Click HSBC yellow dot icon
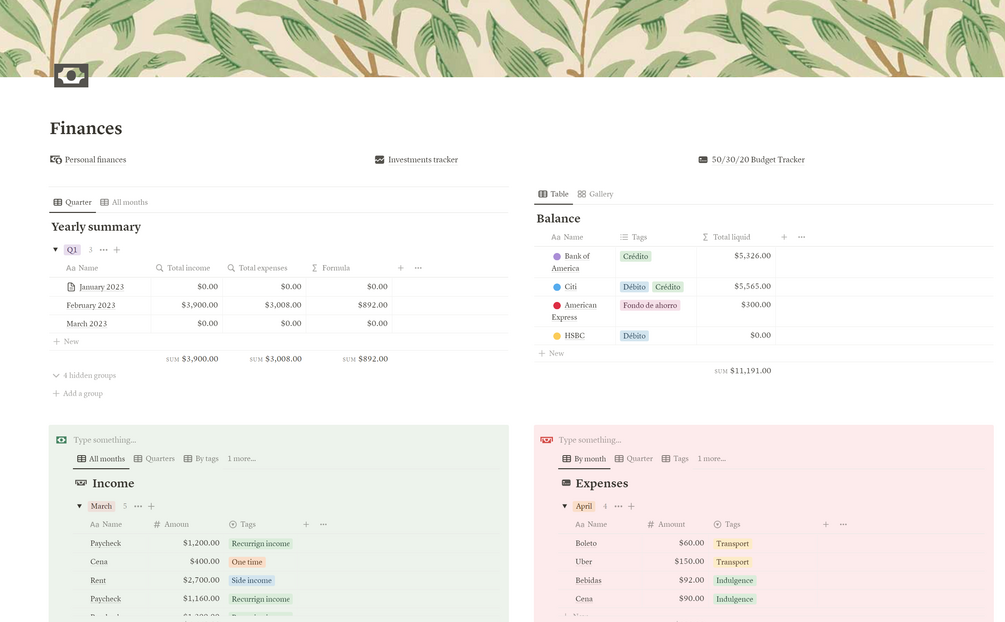This screenshot has width=1005, height=622. 557,336
